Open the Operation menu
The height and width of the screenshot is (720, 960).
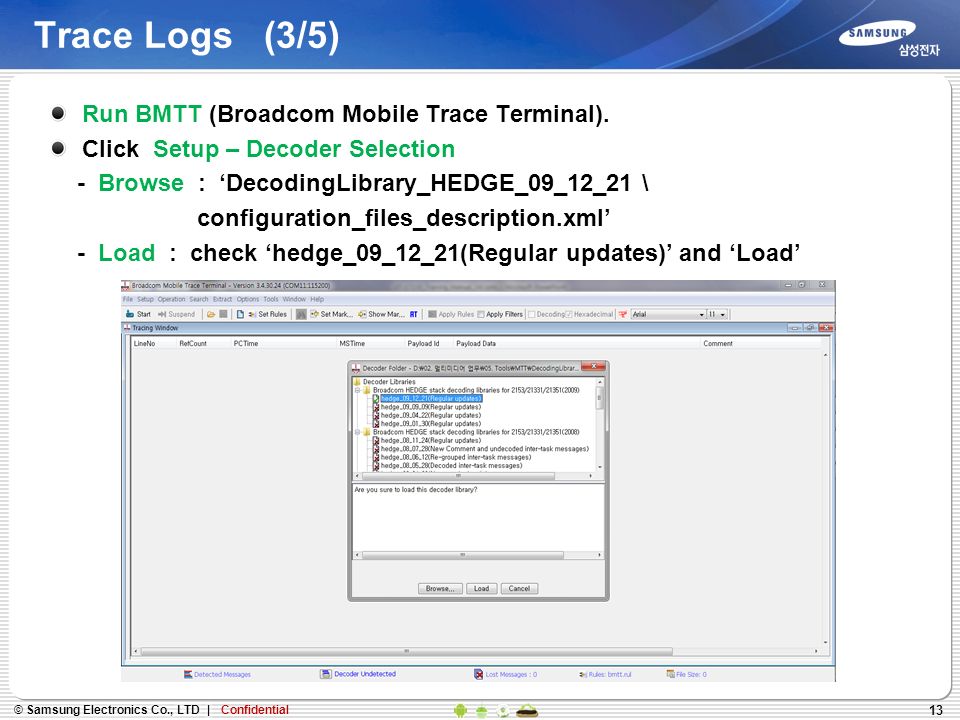point(171,299)
